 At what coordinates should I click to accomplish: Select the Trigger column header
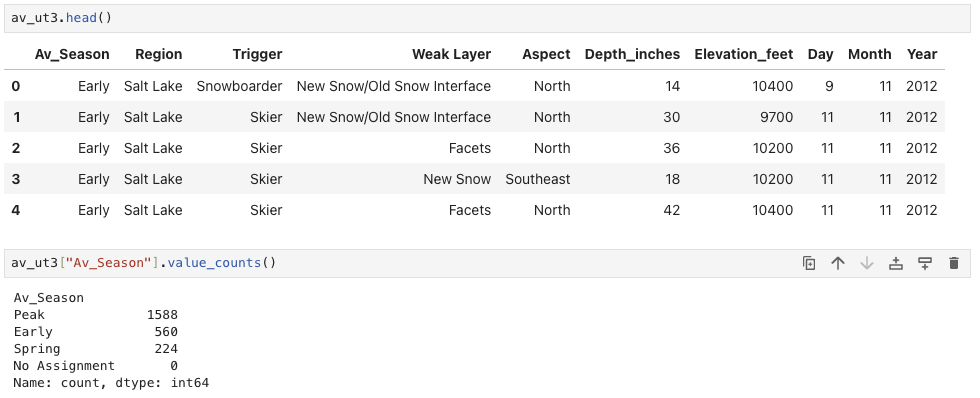point(258,54)
